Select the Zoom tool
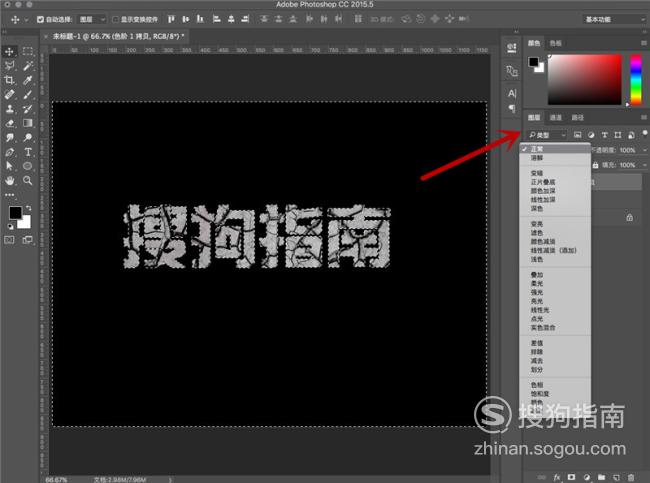This screenshot has height=483, width=650. (x=28, y=180)
